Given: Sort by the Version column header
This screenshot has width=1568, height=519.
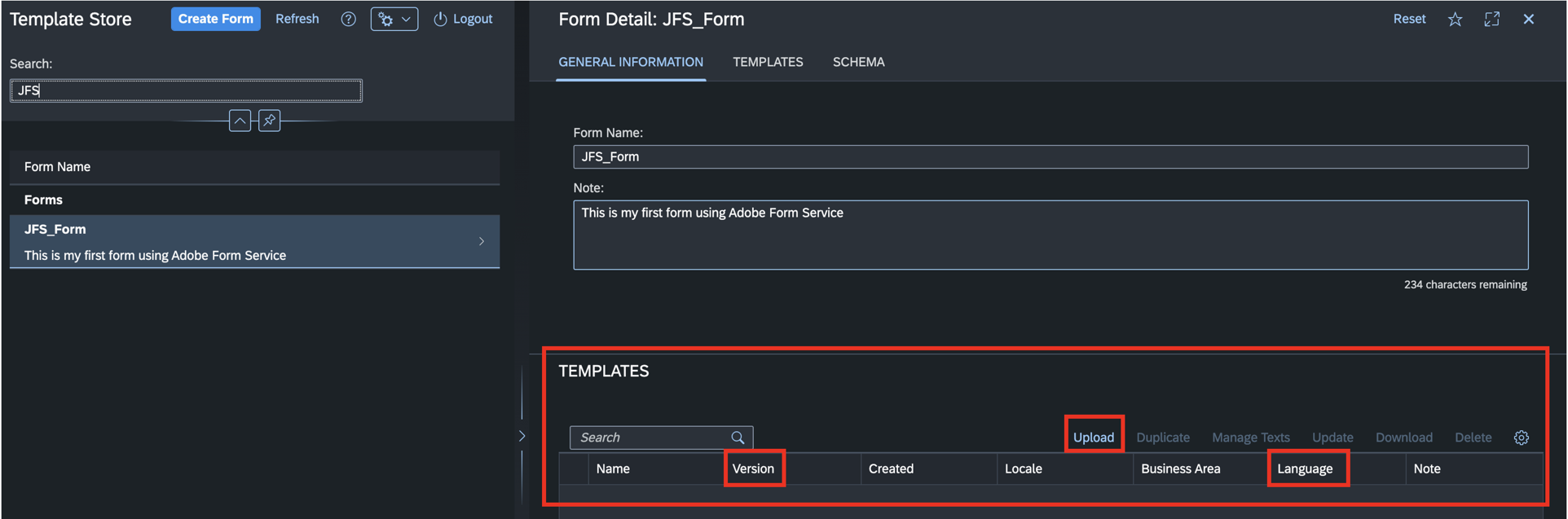Looking at the screenshot, I should point(753,468).
